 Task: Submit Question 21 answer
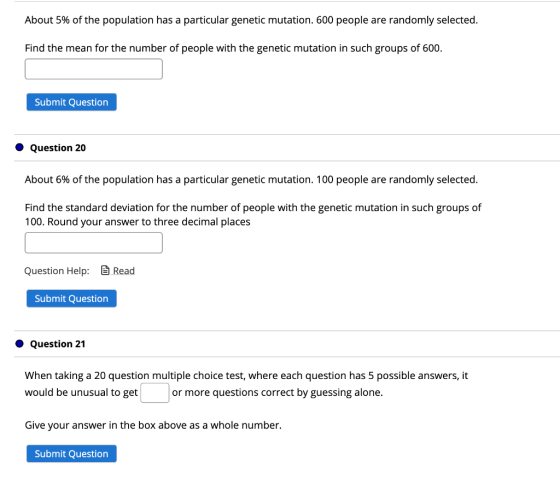point(71,454)
